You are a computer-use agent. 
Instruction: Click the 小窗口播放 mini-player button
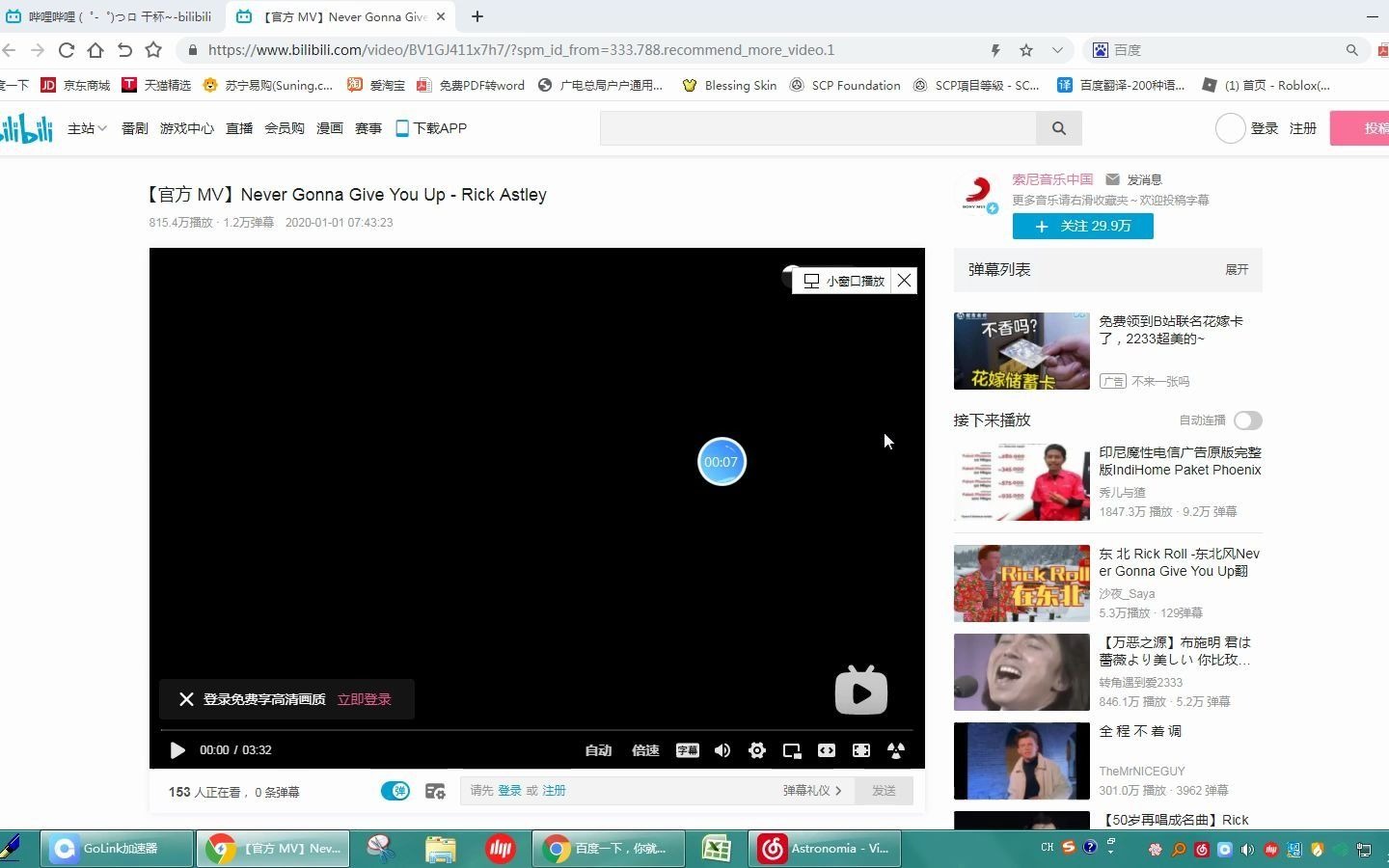coord(844,281)
